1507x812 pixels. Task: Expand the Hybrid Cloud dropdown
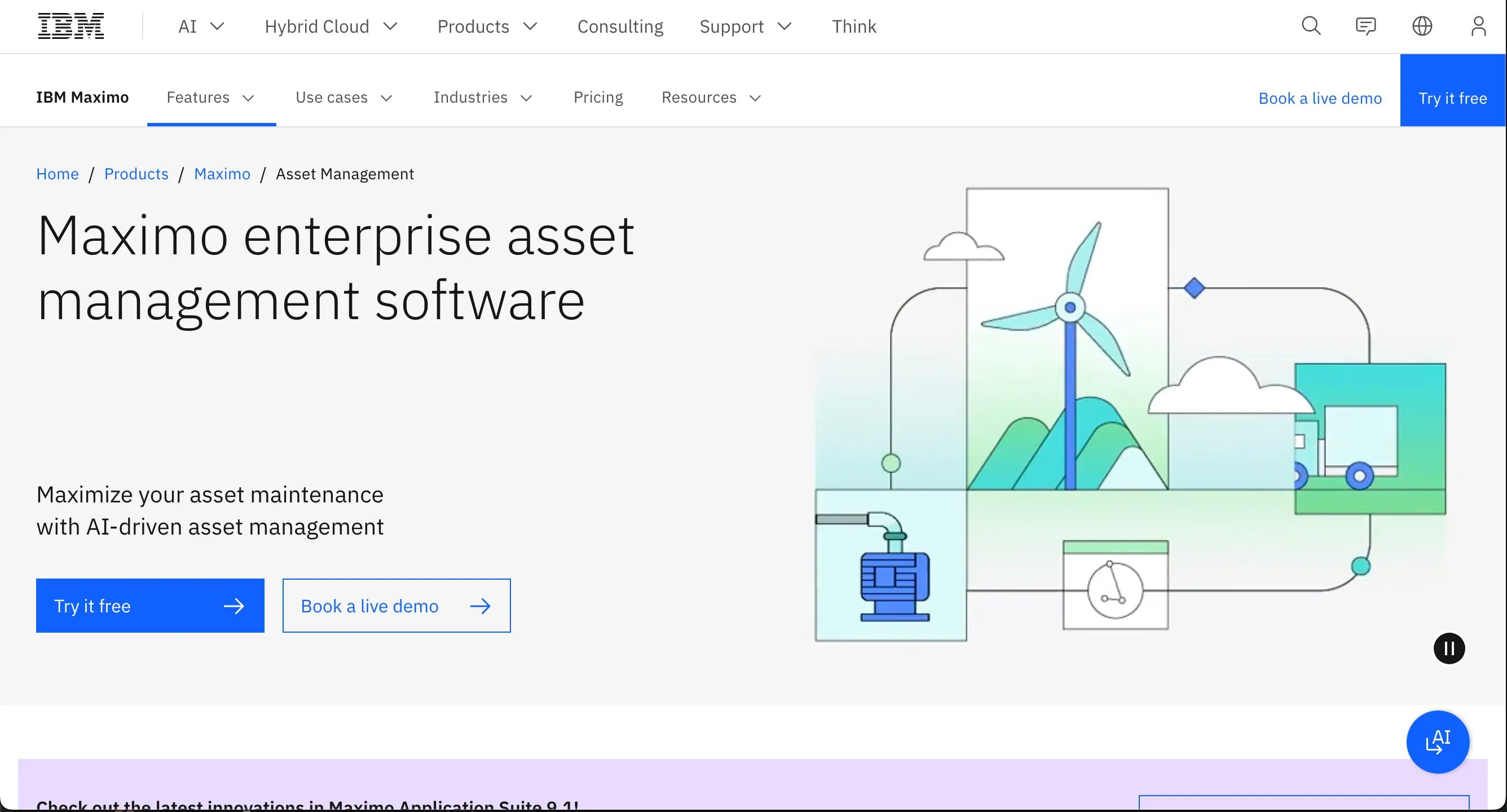coord(331,27)
